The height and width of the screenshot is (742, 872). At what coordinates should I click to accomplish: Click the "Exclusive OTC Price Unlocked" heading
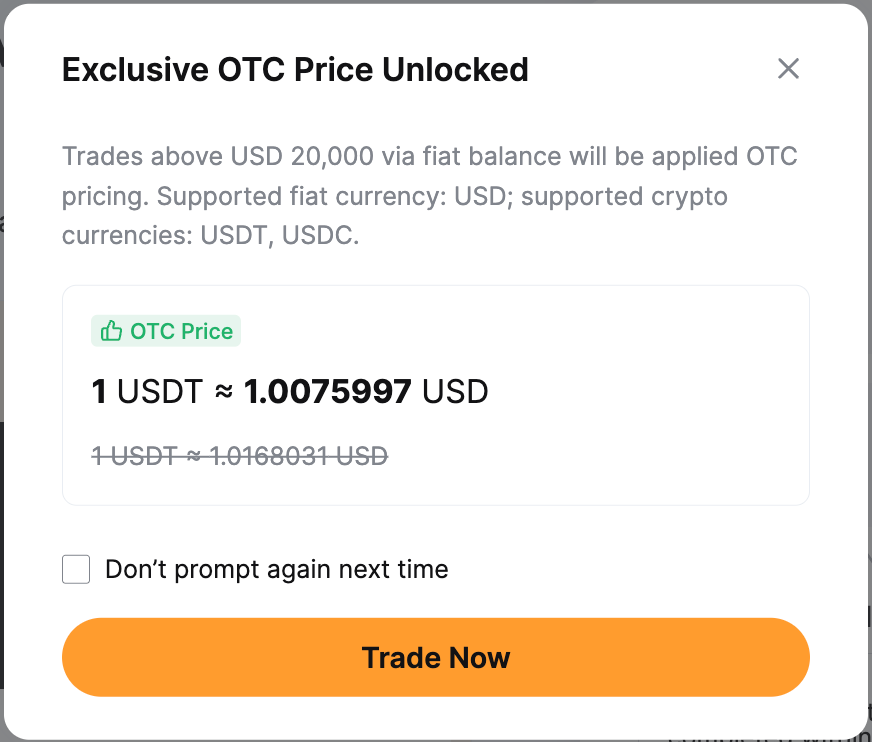295,70
